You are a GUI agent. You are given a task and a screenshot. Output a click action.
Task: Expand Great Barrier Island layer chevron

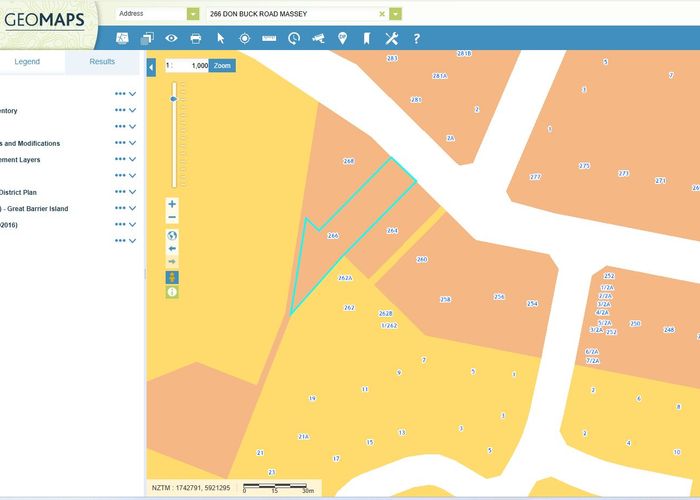coord(132,208)
